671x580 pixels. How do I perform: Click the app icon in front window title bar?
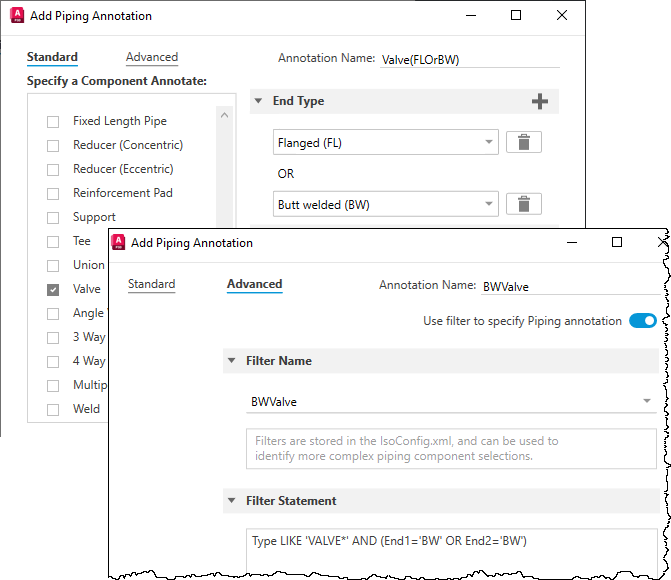118,242
